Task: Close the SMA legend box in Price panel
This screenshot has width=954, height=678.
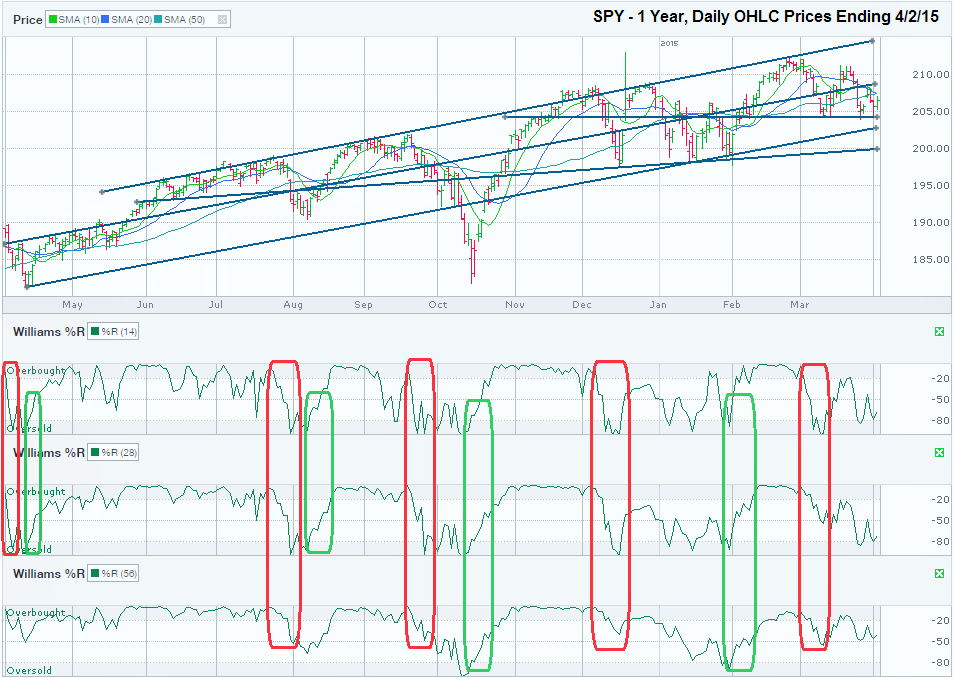Action: pos(223,20)
